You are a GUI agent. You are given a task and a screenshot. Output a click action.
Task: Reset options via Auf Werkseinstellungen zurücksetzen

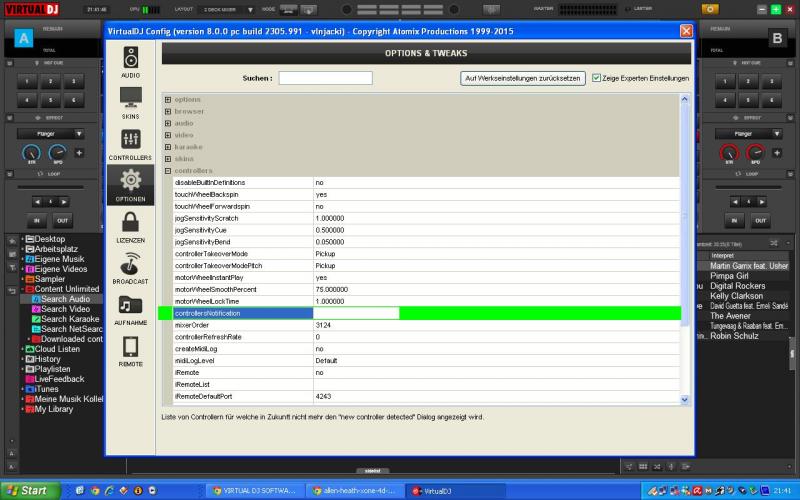[522, 78]
